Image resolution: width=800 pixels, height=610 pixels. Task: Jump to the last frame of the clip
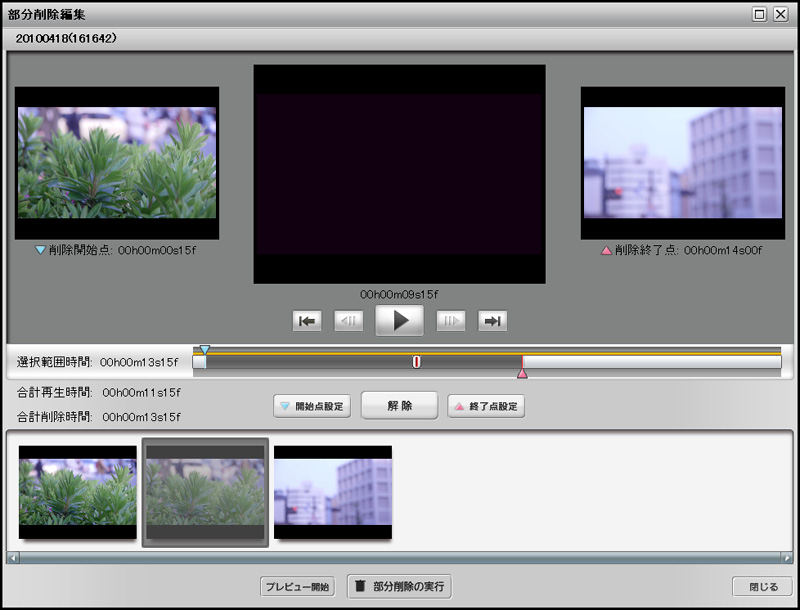pos(493,320)
